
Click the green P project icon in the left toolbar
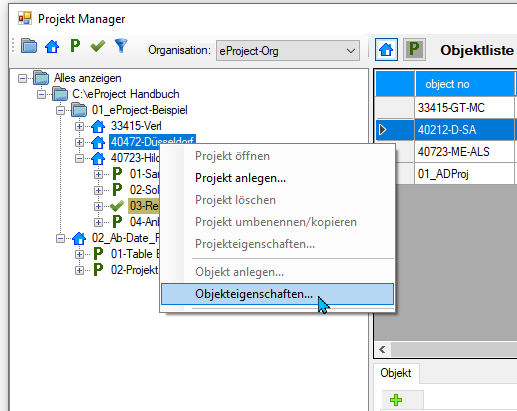click(x=75, y=46)
